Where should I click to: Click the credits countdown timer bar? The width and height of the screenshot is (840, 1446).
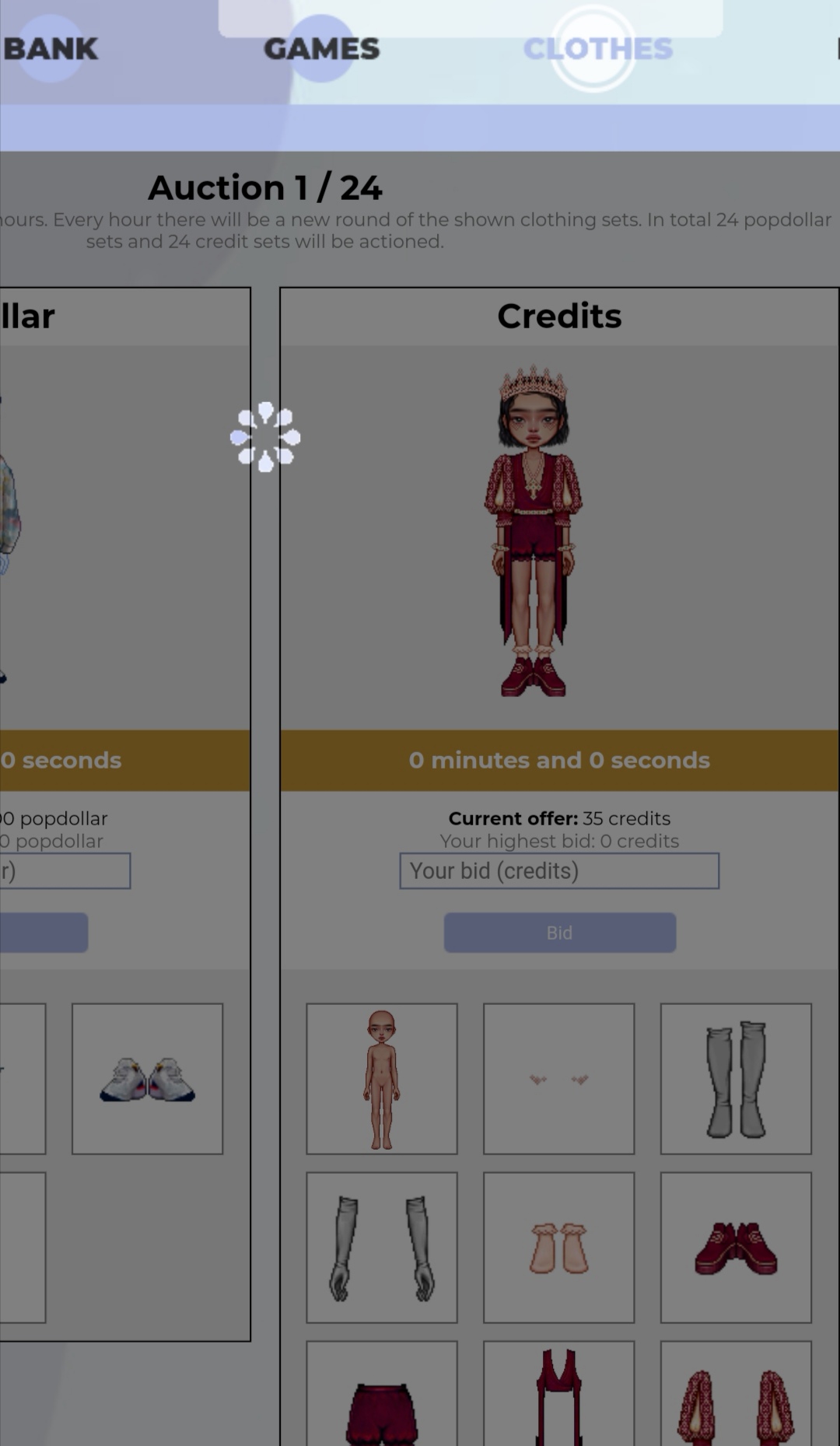(x=559, y=760)
